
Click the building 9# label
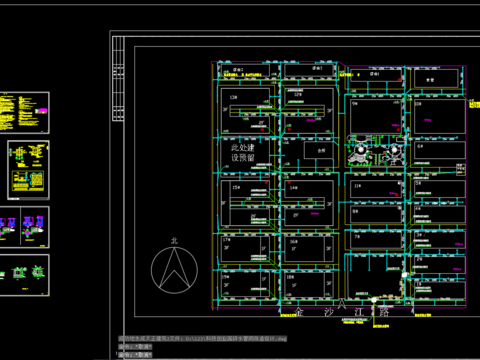coord(355,104)
